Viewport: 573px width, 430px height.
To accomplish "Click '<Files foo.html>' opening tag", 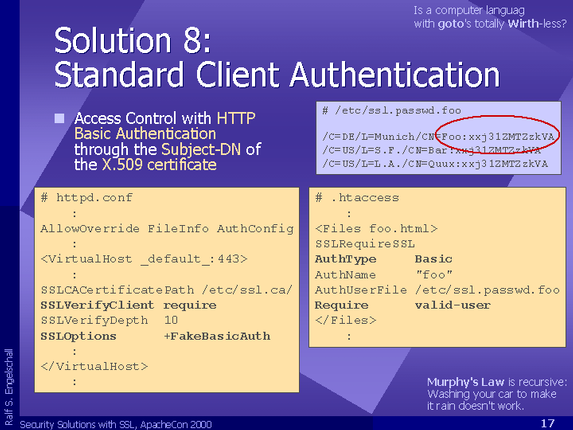I will tap(376, 229).
